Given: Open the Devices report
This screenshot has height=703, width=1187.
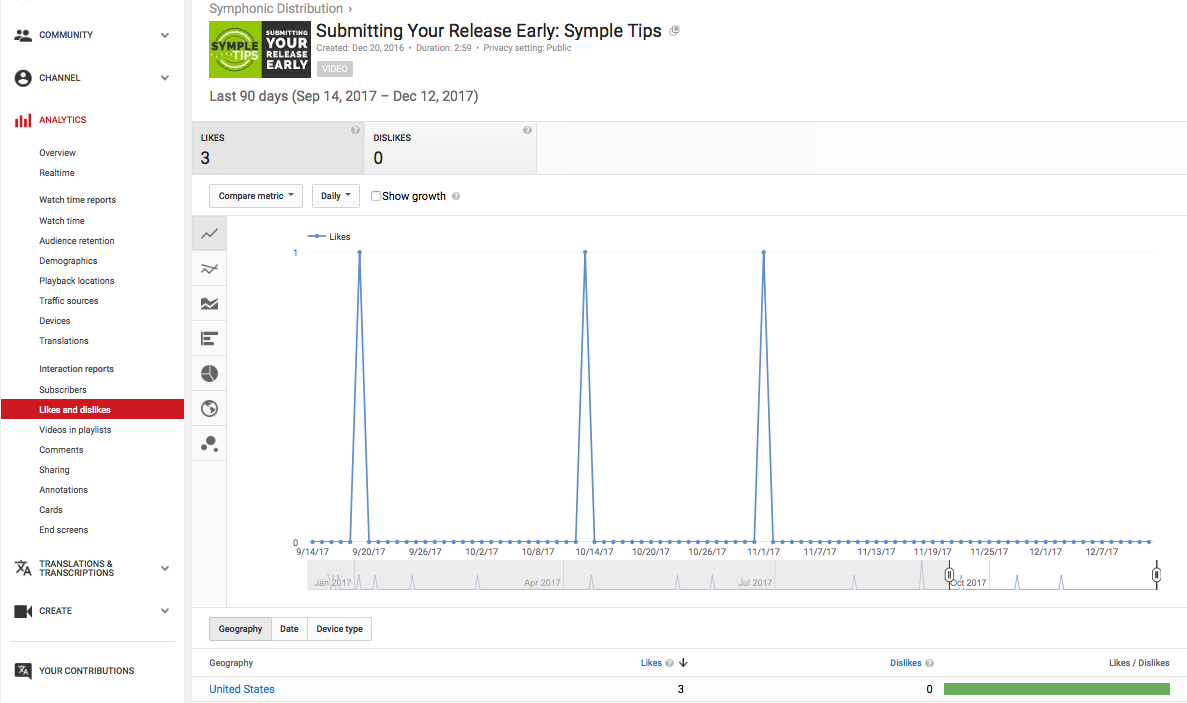Looking at the screenshot, I should point(55,321).
